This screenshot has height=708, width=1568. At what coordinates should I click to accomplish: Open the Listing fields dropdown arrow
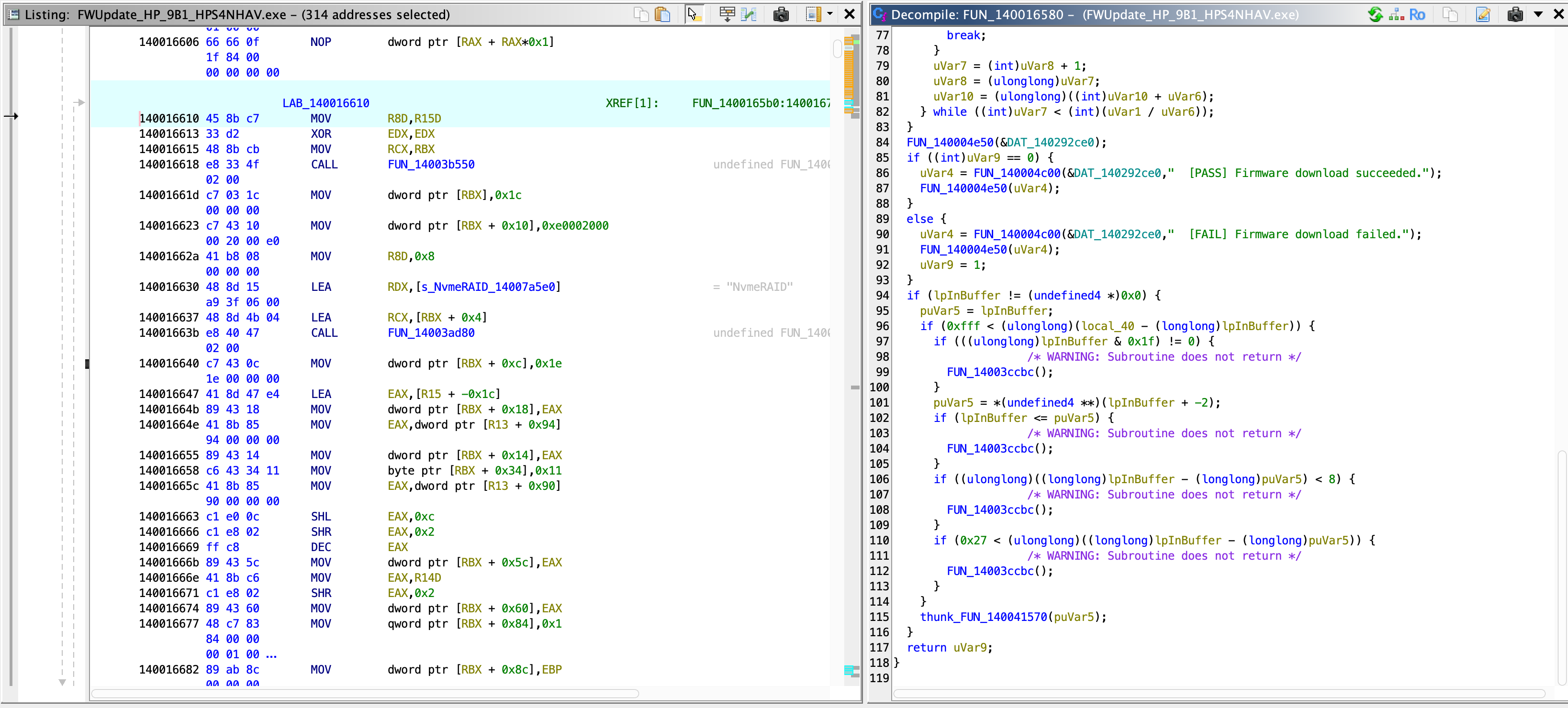click(x=829, y=14)
